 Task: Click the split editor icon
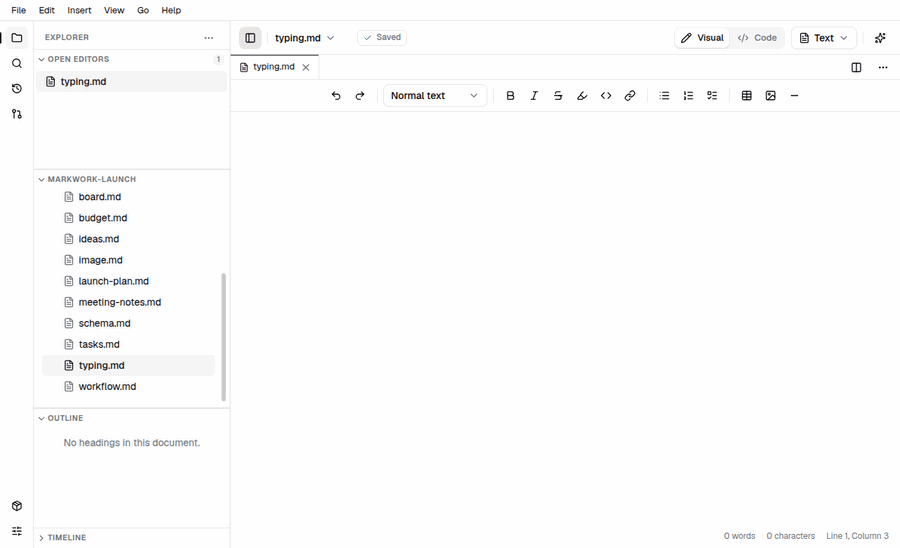(x=856, y=68)
